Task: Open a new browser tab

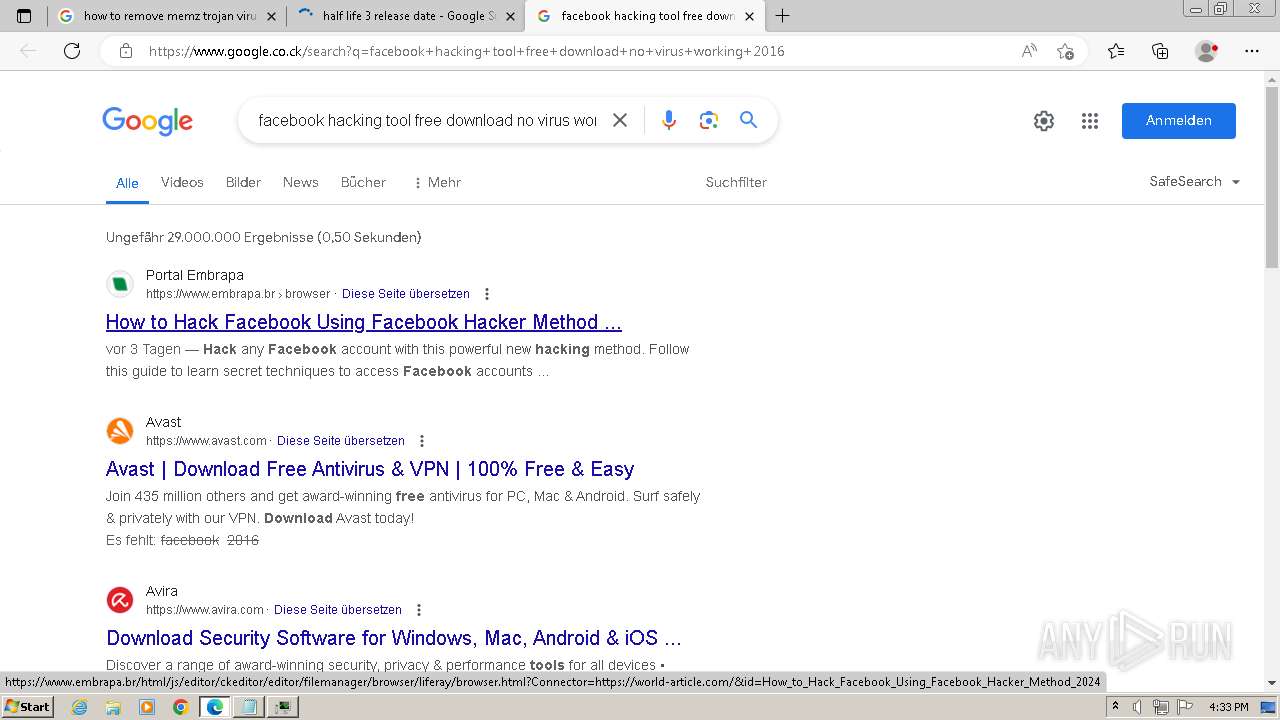Action: point(783,16)
